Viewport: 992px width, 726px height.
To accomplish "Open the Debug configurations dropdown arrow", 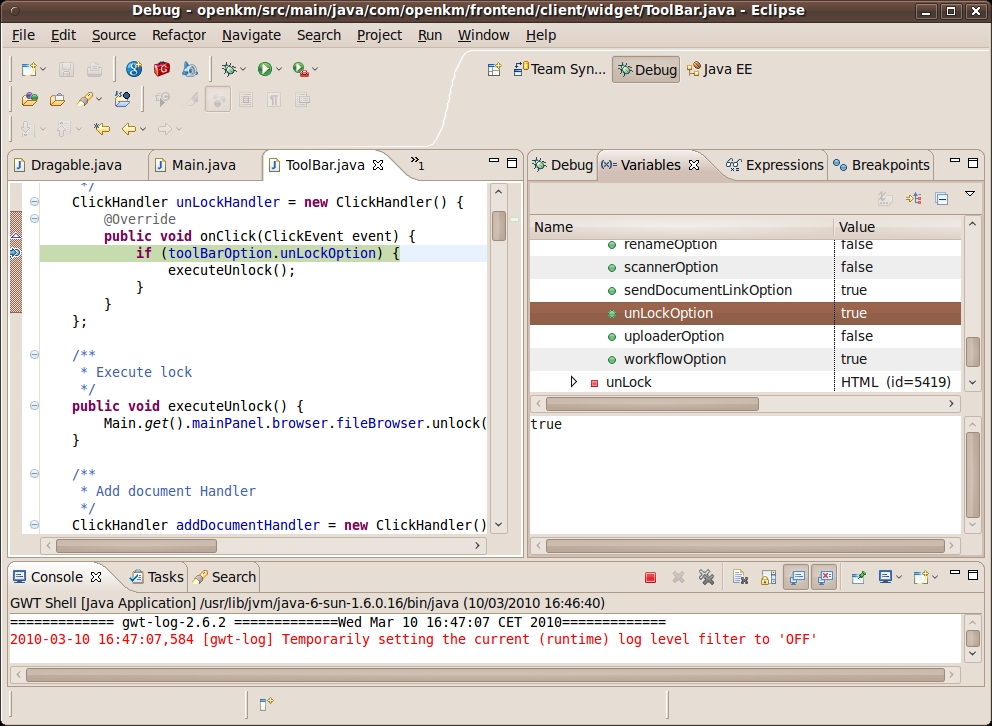I will coord(243,70).
